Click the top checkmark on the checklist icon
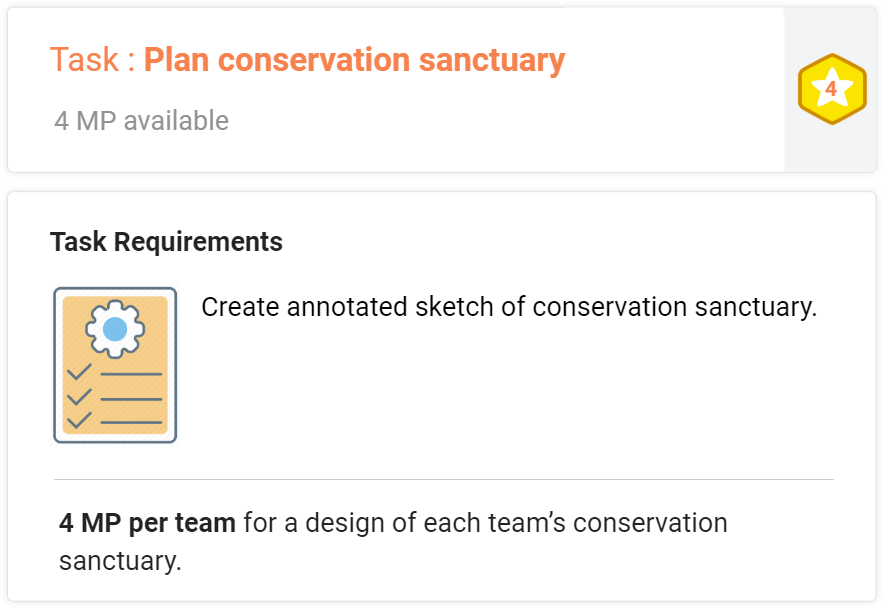The width and height of the screenshot is (885, 608). [79, 372]
